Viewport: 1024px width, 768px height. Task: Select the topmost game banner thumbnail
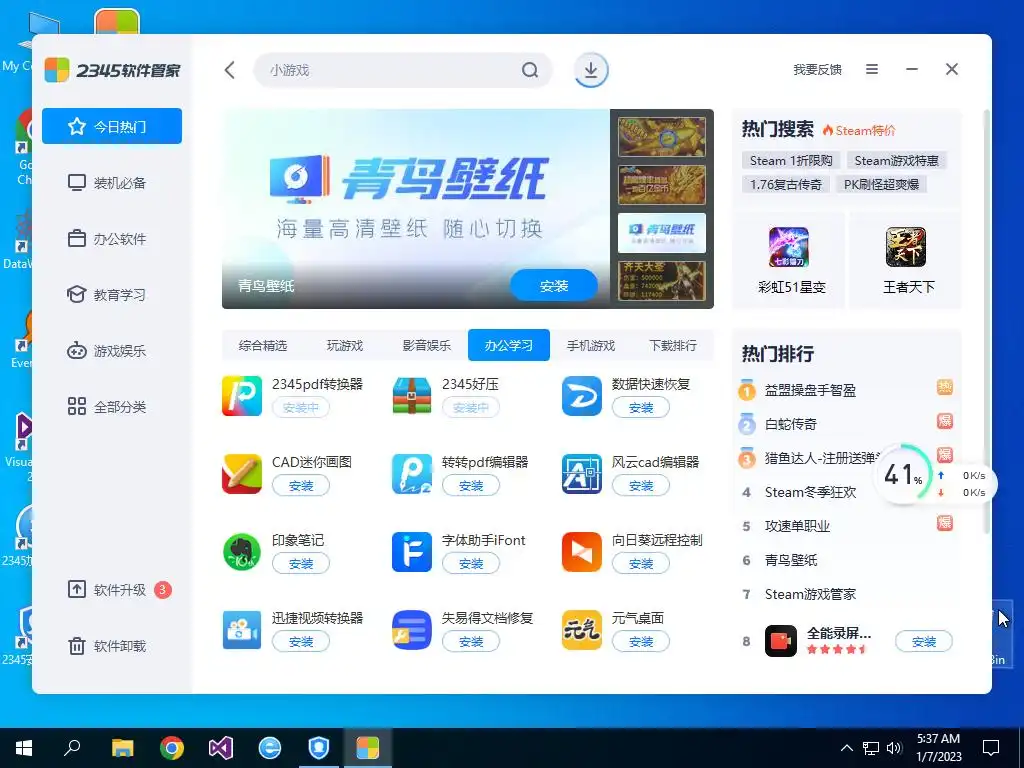tap(662, 137)
